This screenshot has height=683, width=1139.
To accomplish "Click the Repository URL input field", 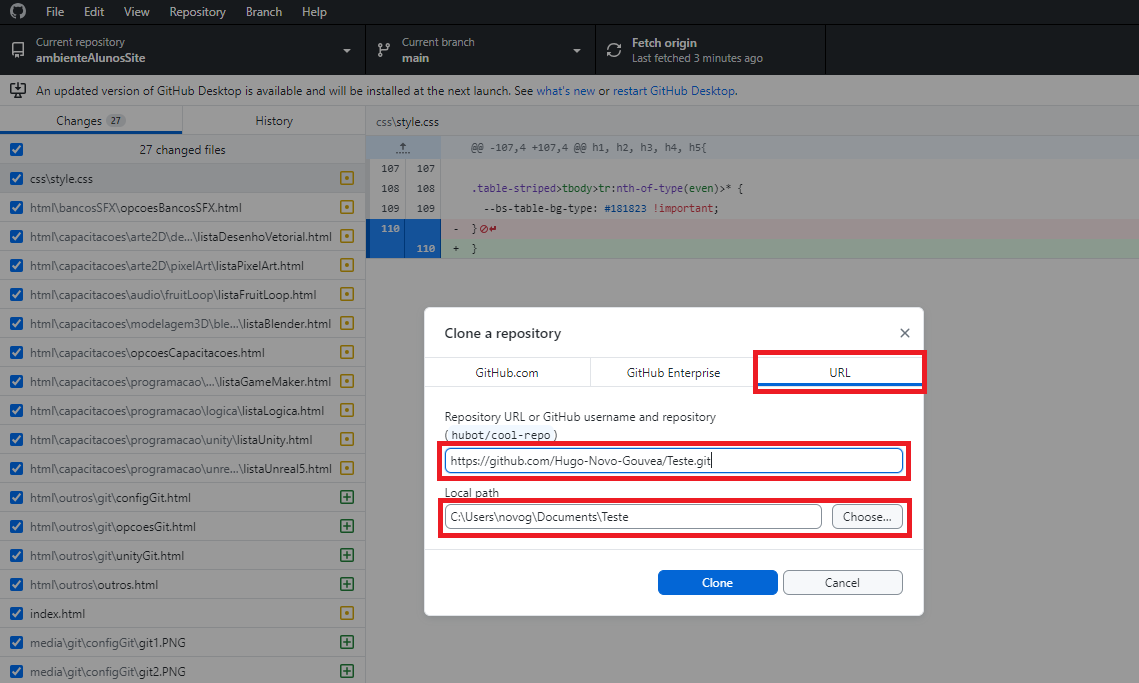I will click(x=673, y=461).
